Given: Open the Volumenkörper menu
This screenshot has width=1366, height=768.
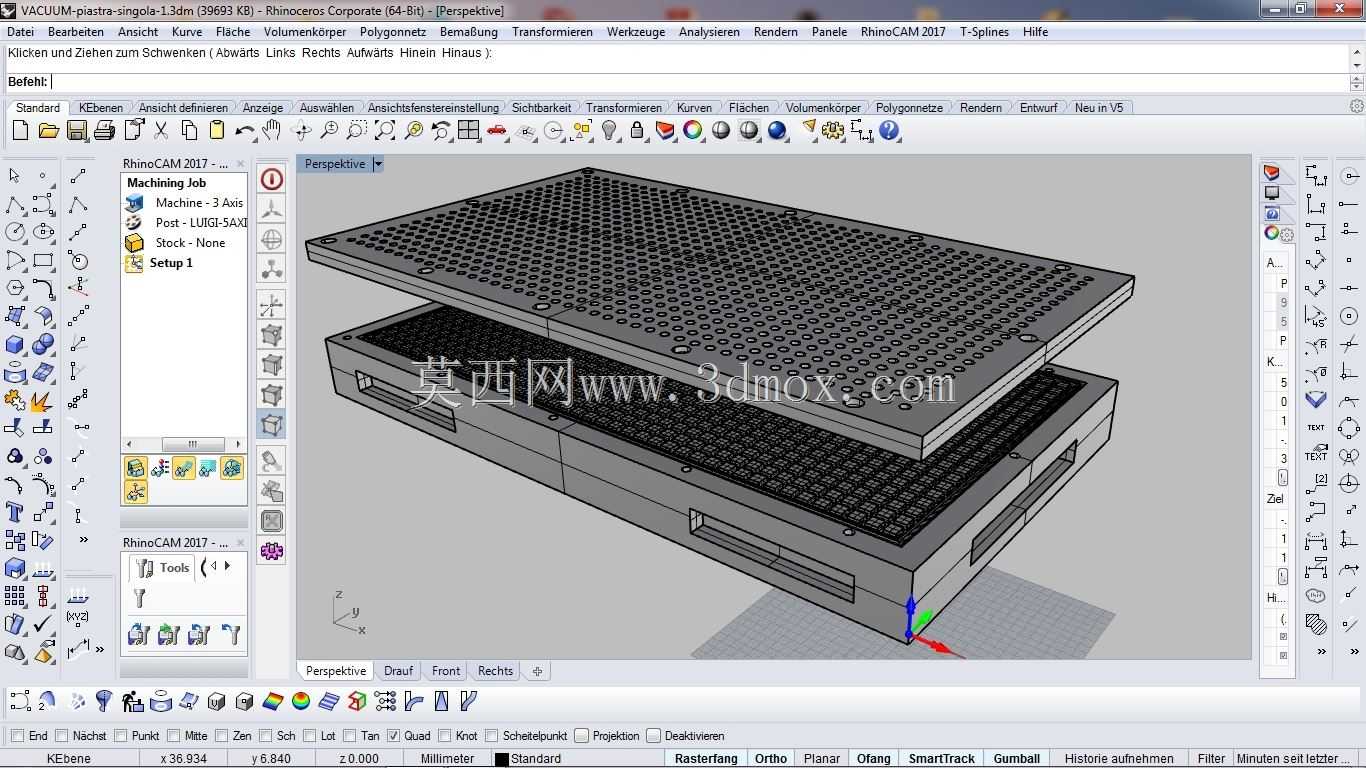Looking at the screenshot, I should coord(305,32).
